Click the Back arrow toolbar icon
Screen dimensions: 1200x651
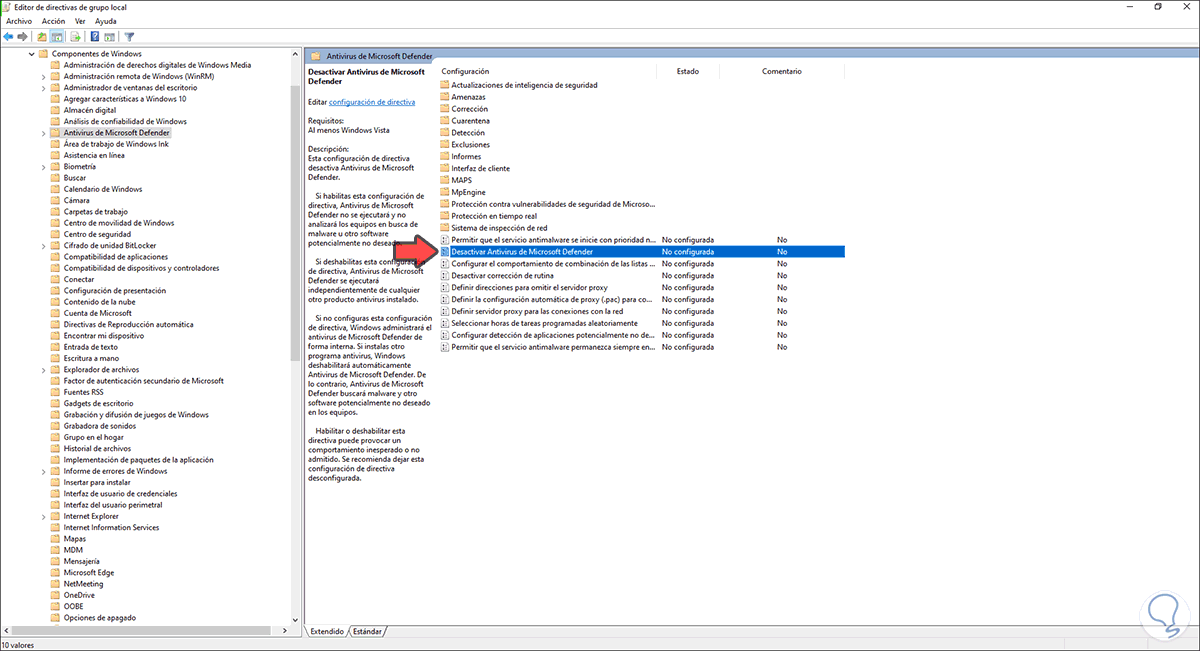pyautogui.click(x=8, y=37)
